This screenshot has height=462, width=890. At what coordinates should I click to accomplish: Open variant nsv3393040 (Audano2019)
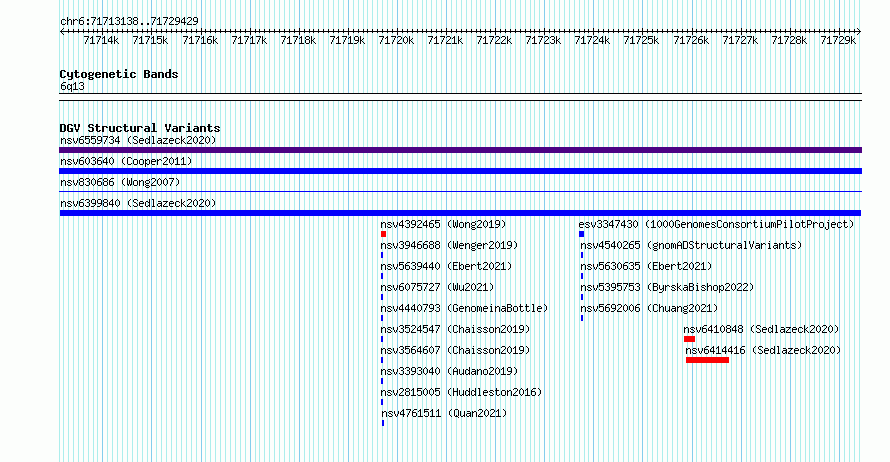coord(449,371)
